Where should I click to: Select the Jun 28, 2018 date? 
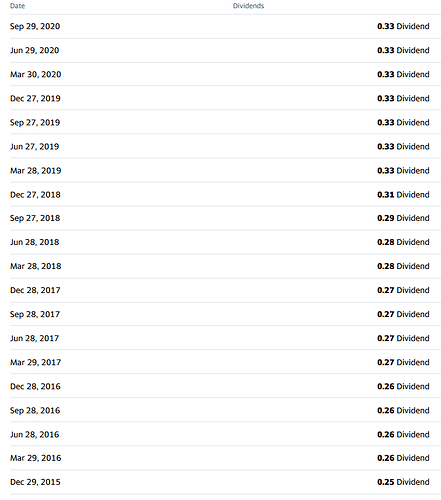(35, 242)
